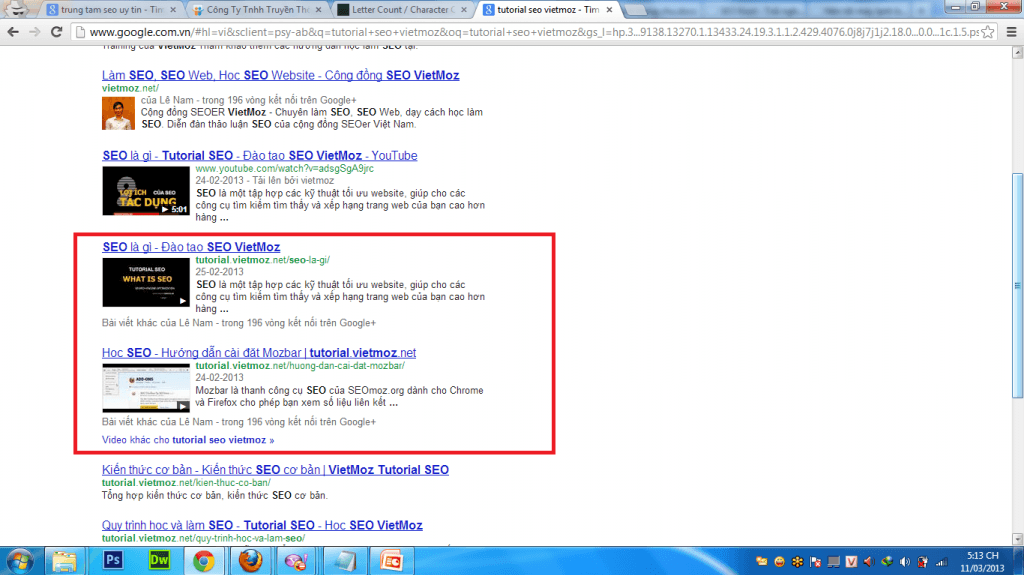Open Windows Explorer from taskbar
This screenshot has height=575, width=1024.
click(x=64, y=561)
